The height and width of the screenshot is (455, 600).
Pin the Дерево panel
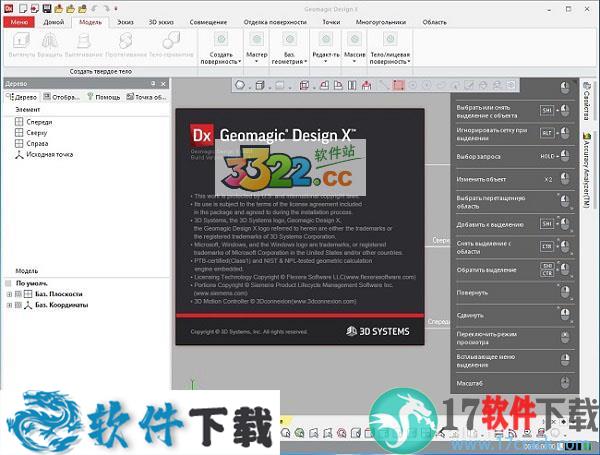coord(153,83)
